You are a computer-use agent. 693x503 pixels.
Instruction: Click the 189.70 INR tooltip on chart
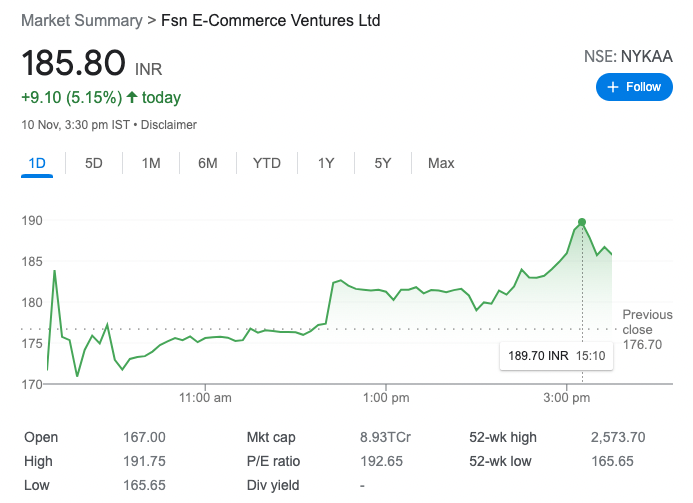[556, 356]
